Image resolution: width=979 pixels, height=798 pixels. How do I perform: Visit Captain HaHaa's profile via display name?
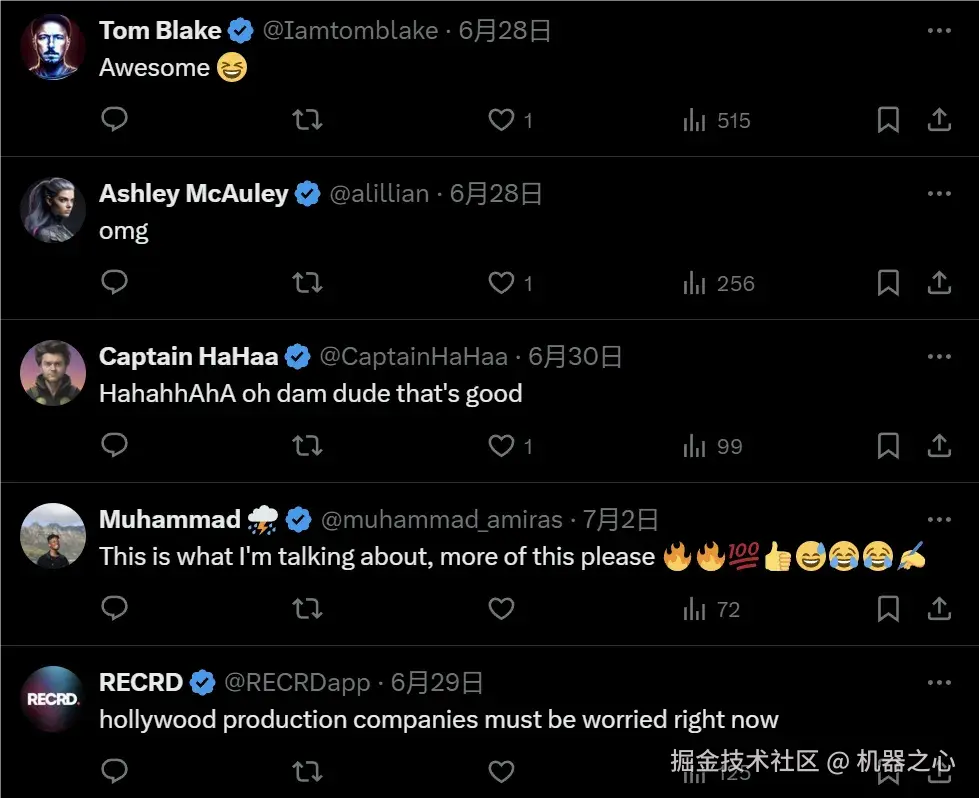coord(189,357)
